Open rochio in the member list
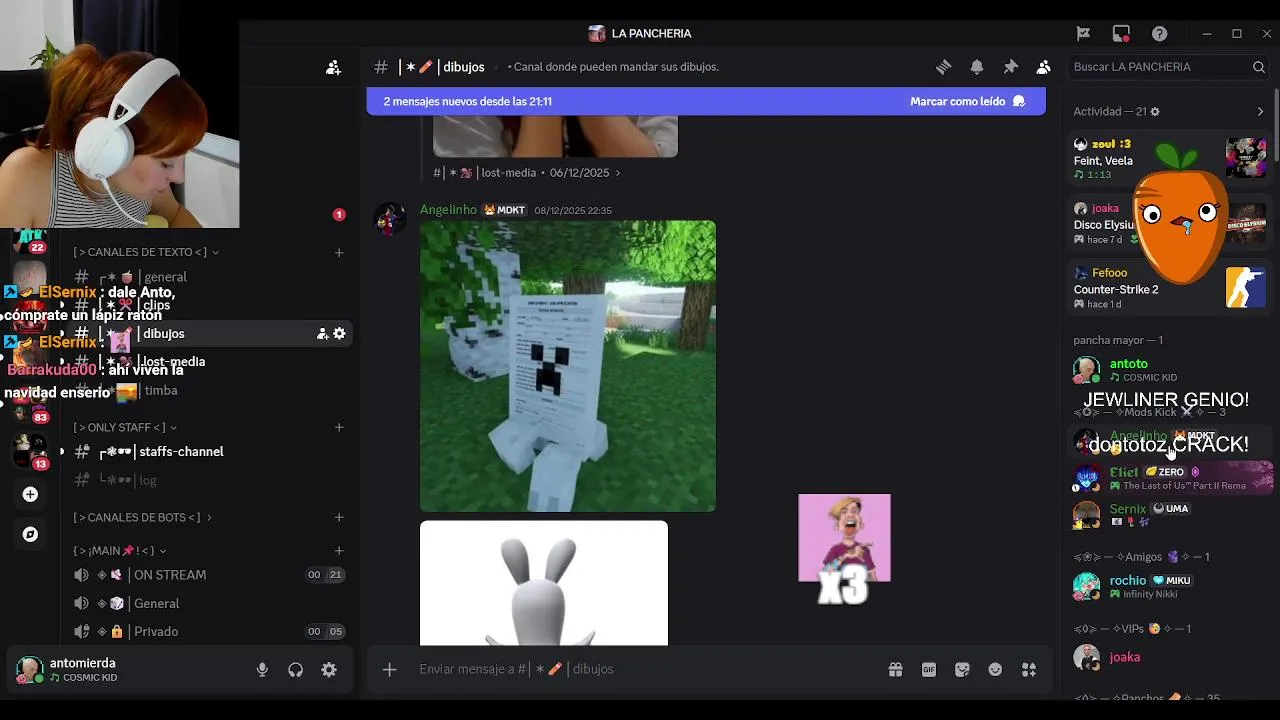This screenshot has width=1280, height=720. (x=1170, y=586)
